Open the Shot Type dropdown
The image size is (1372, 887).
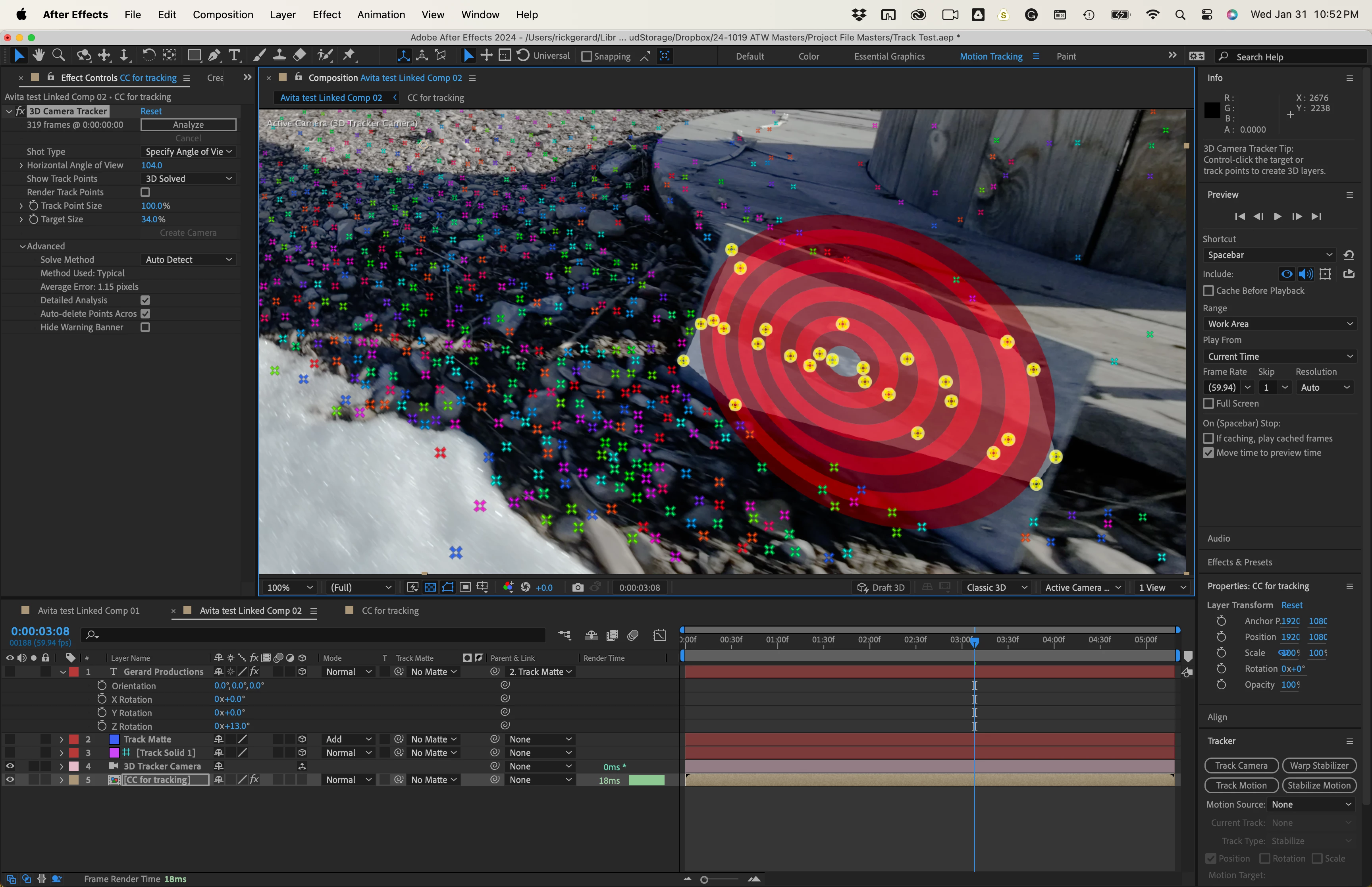[188, 152]
